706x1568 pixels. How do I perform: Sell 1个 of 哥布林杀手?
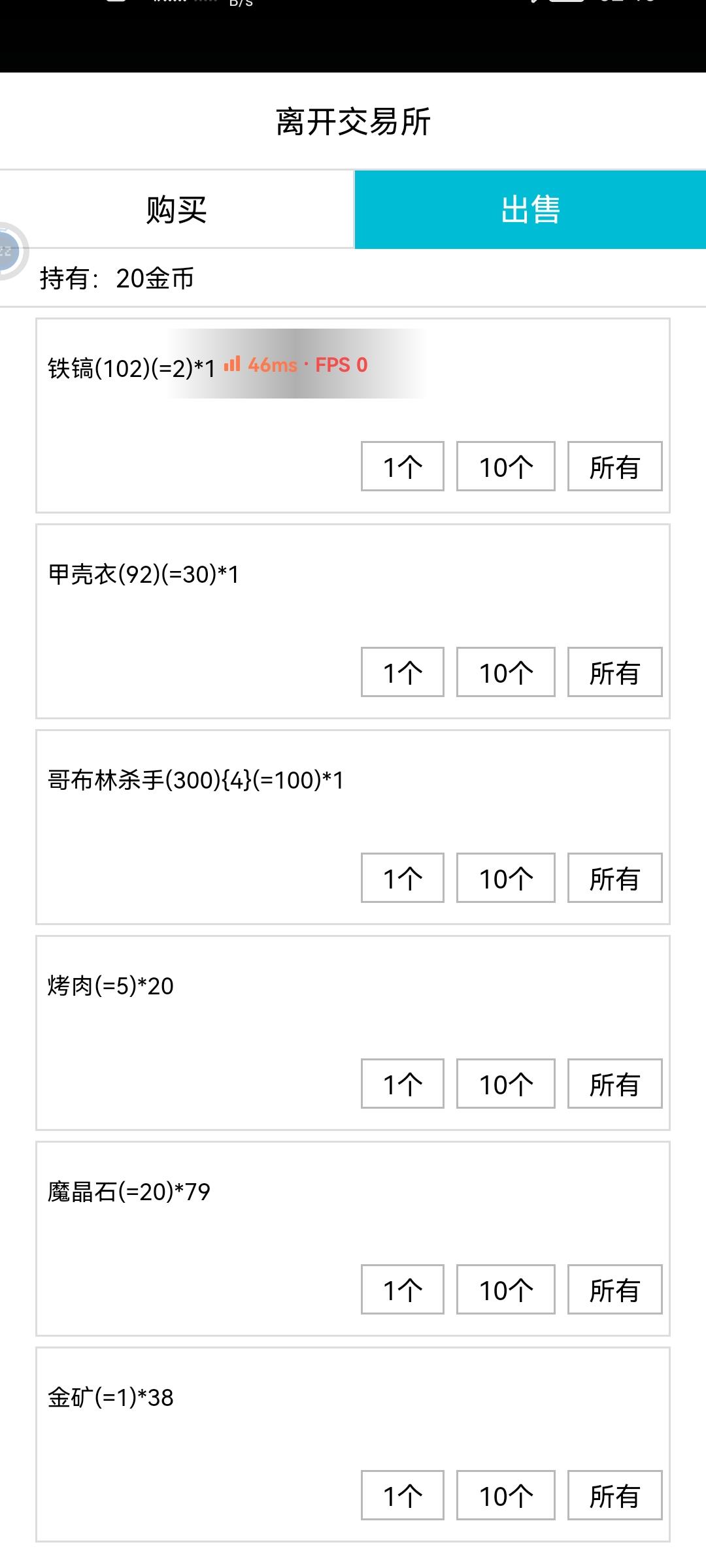(402, 878)
